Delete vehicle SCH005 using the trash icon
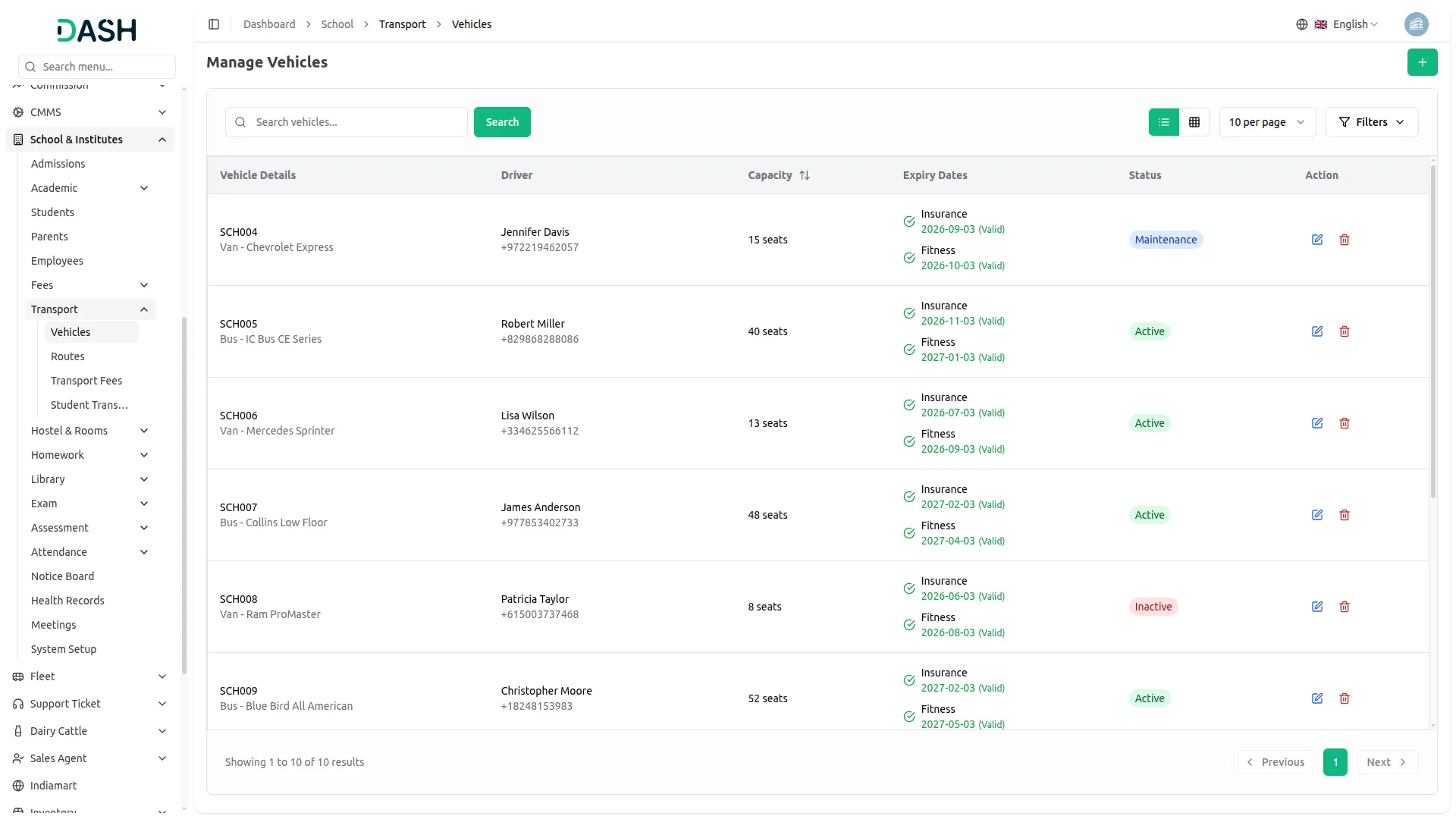This screenshot has height=819, width=1456. pyautogui.click(x=1344, y=331)
